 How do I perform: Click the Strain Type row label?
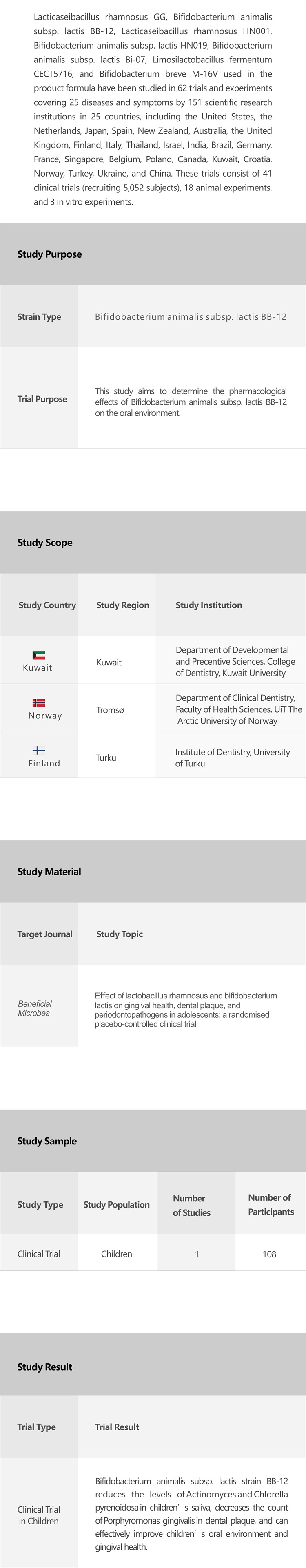[39, 316]
